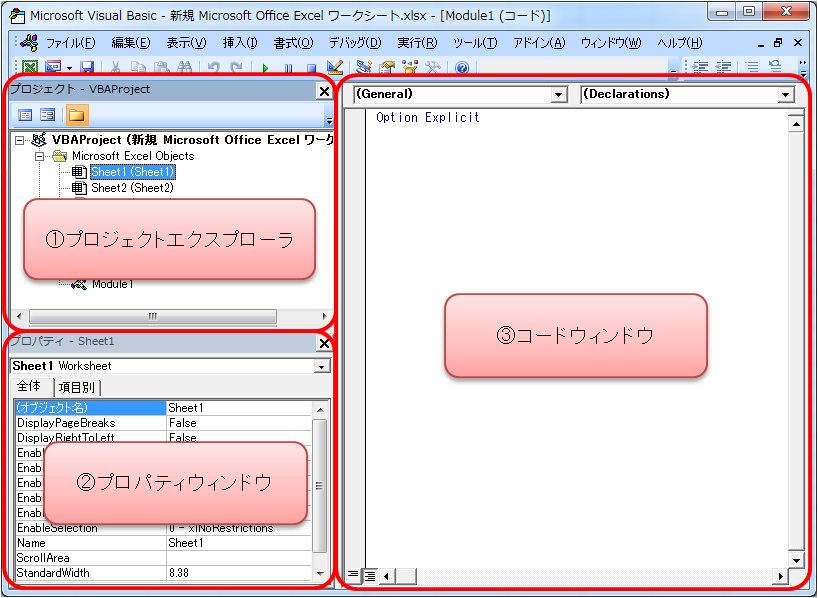818x598 pixels.
Task: Click Properties list scroll up arrow
Action: [320, 410]
